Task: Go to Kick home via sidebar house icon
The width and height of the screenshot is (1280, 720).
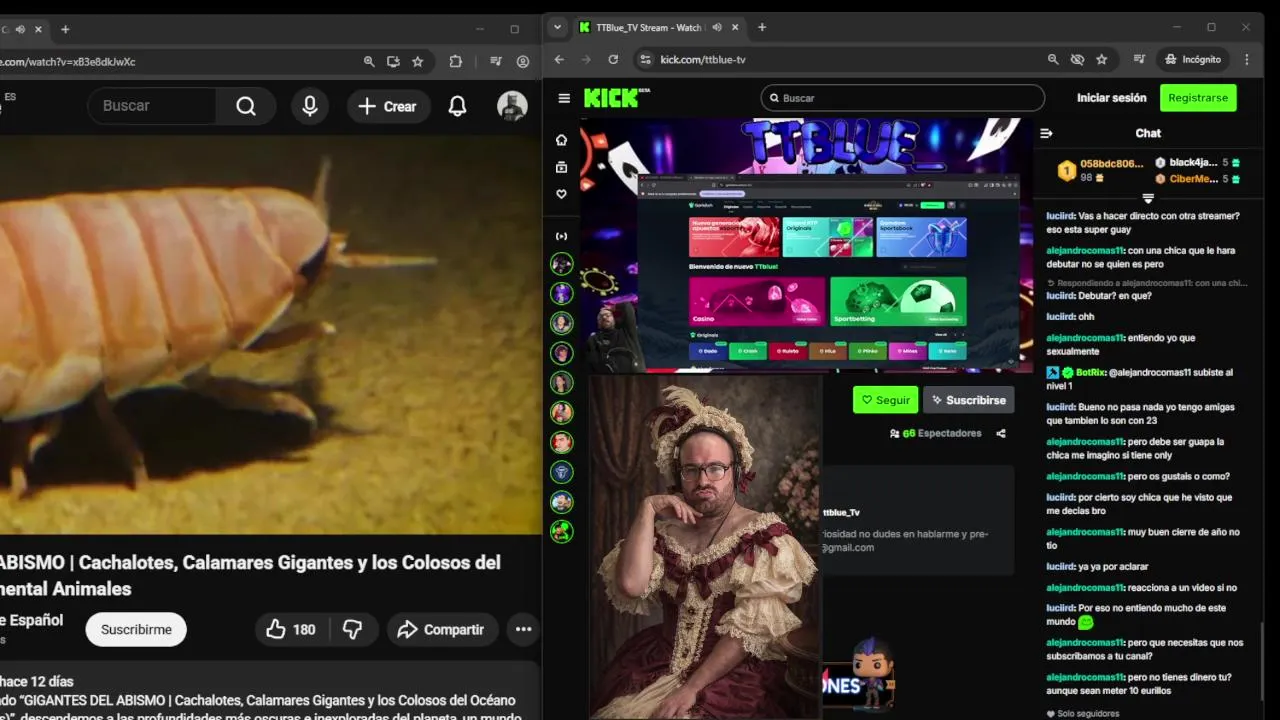Action: tap(561, 140)
